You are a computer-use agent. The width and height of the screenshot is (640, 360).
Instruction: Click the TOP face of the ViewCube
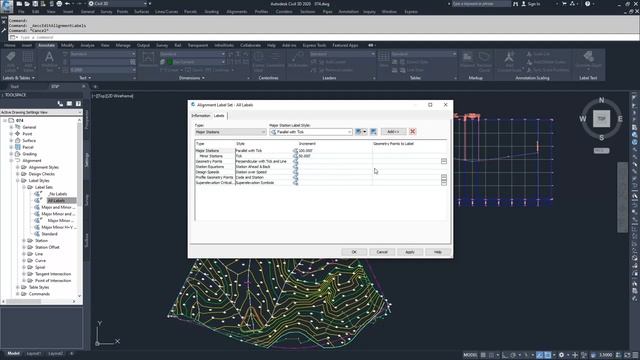[x=601, y=119]
